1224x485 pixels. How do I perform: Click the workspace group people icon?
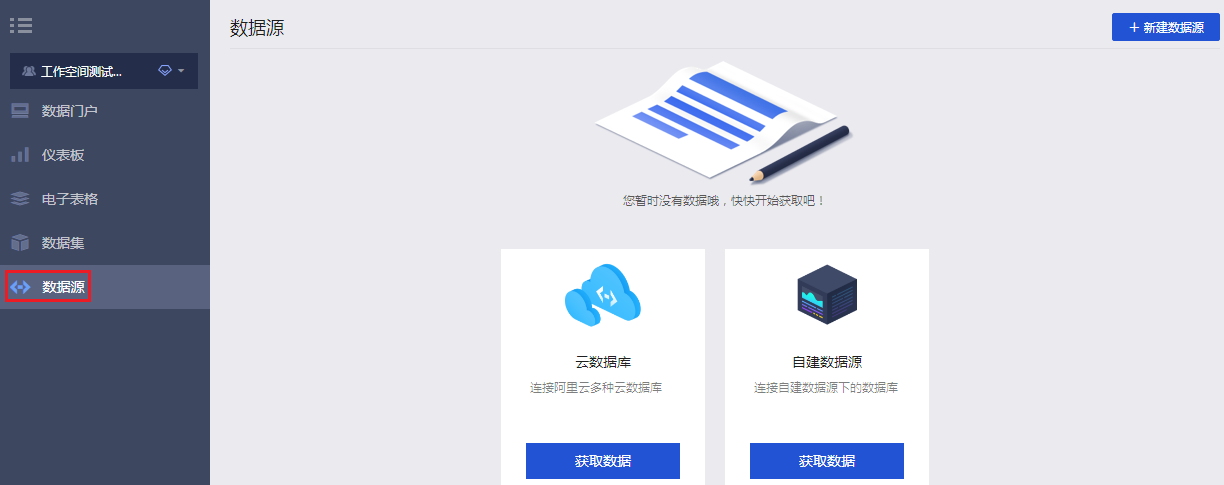coord(28,72)
